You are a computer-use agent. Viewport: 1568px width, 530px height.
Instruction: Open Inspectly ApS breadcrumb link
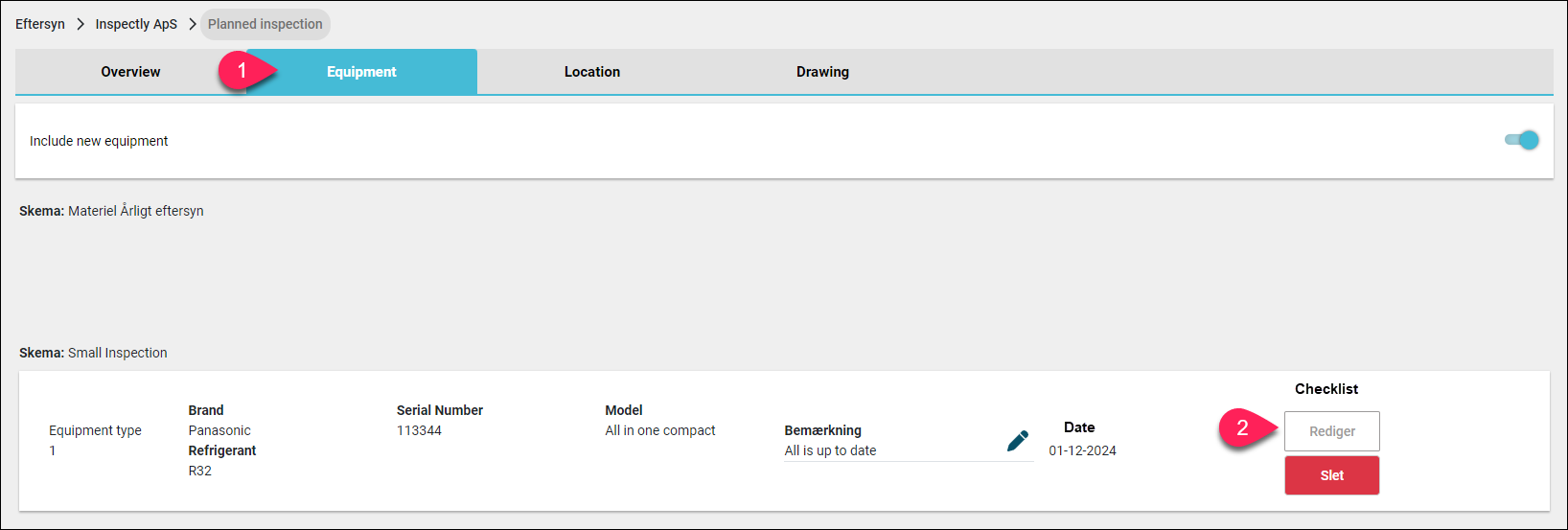tap(136, 24)
